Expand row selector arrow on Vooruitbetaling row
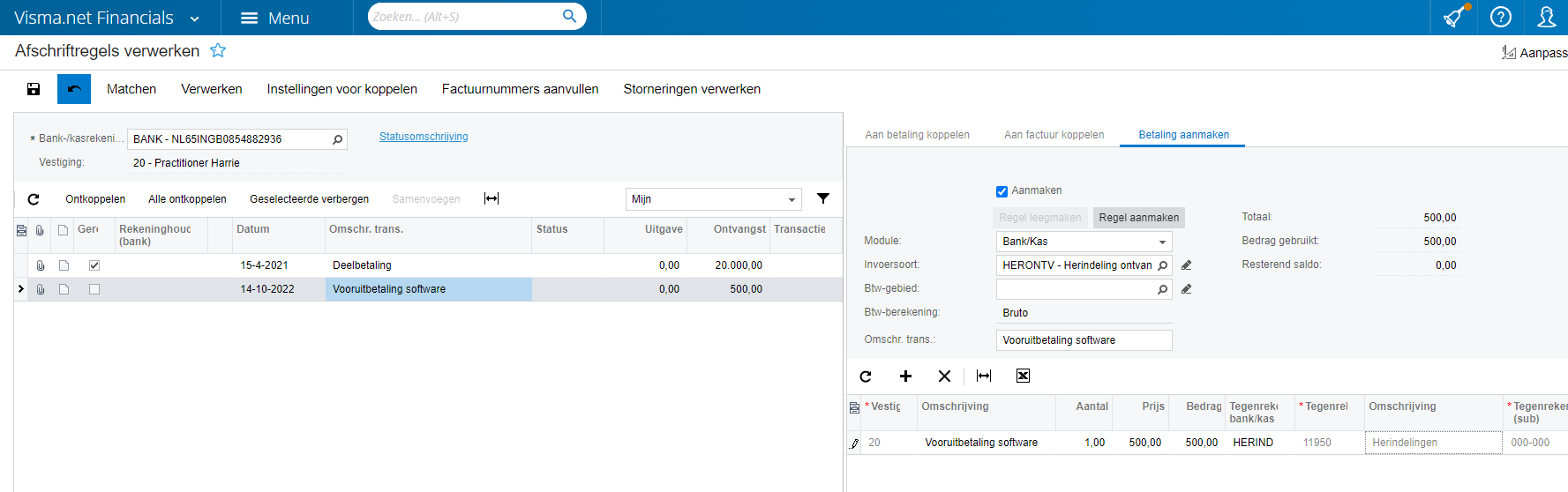Screen dimensions: 1568x492 (21, 289)
